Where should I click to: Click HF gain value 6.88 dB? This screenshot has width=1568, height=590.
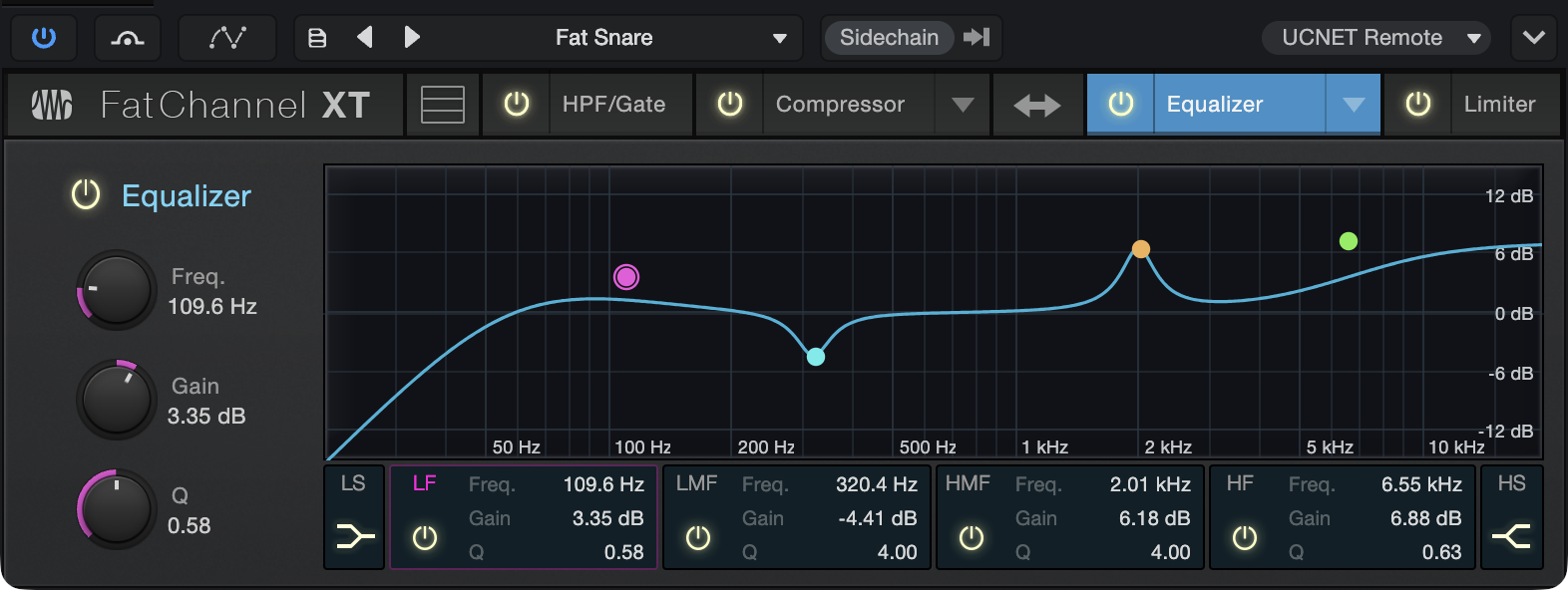[1425, 518]
